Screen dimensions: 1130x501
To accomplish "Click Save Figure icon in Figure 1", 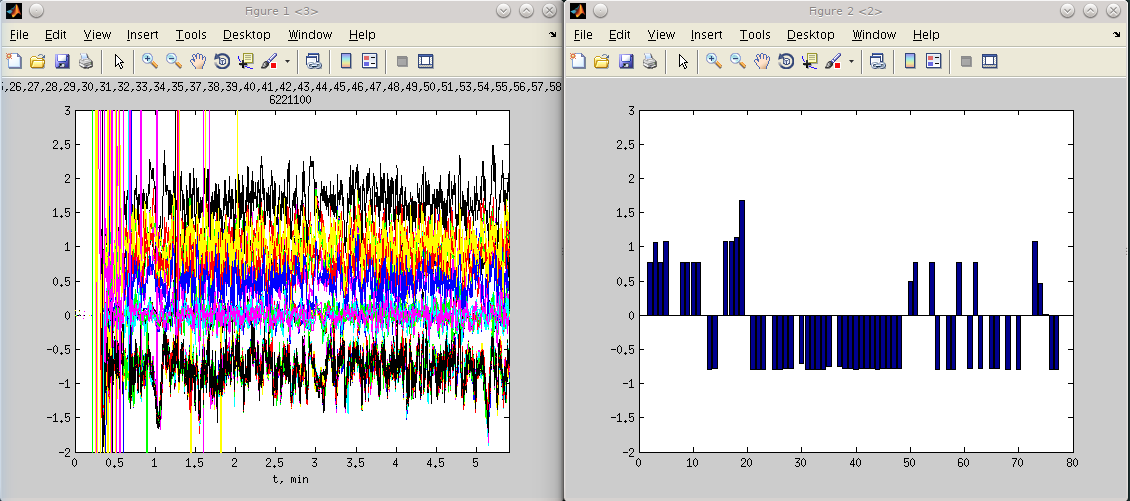I will 62,61.
